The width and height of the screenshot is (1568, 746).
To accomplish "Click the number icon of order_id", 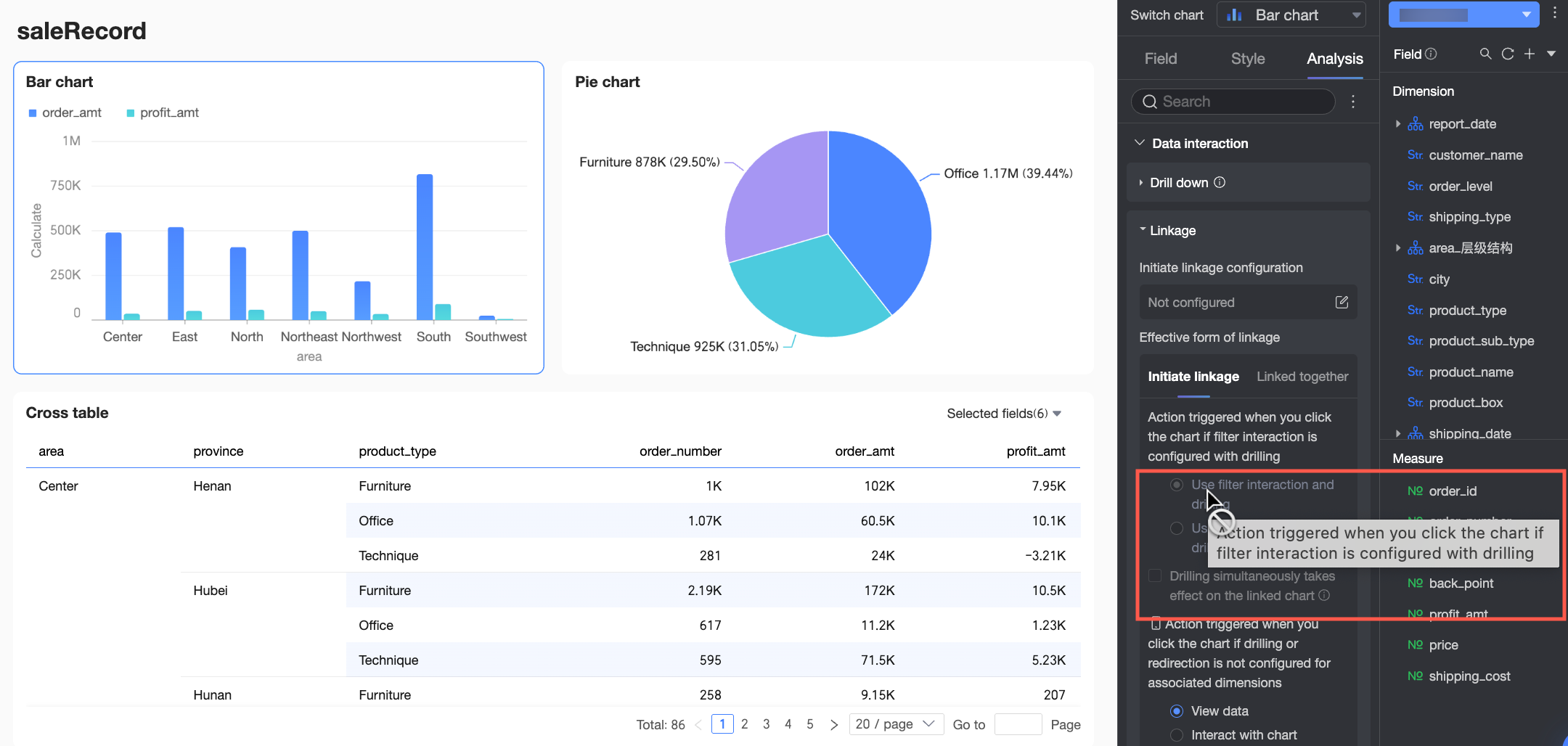I will point(1415,491).
